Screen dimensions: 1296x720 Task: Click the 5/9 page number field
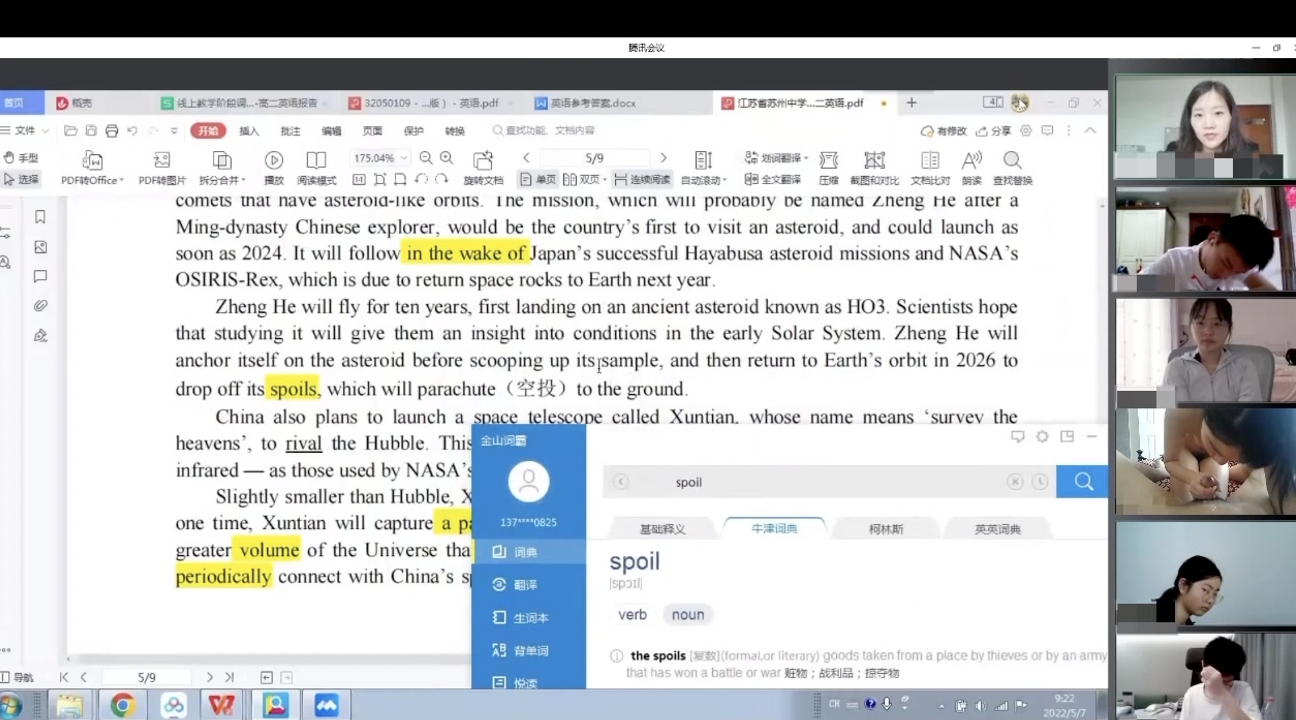pyautogui.click(x=594, y=158)
